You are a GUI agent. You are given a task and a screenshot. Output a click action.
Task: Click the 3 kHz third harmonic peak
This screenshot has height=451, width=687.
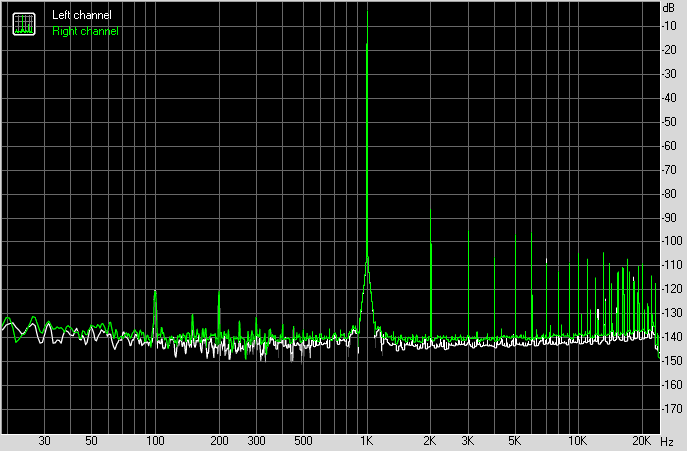pos(468,232)
